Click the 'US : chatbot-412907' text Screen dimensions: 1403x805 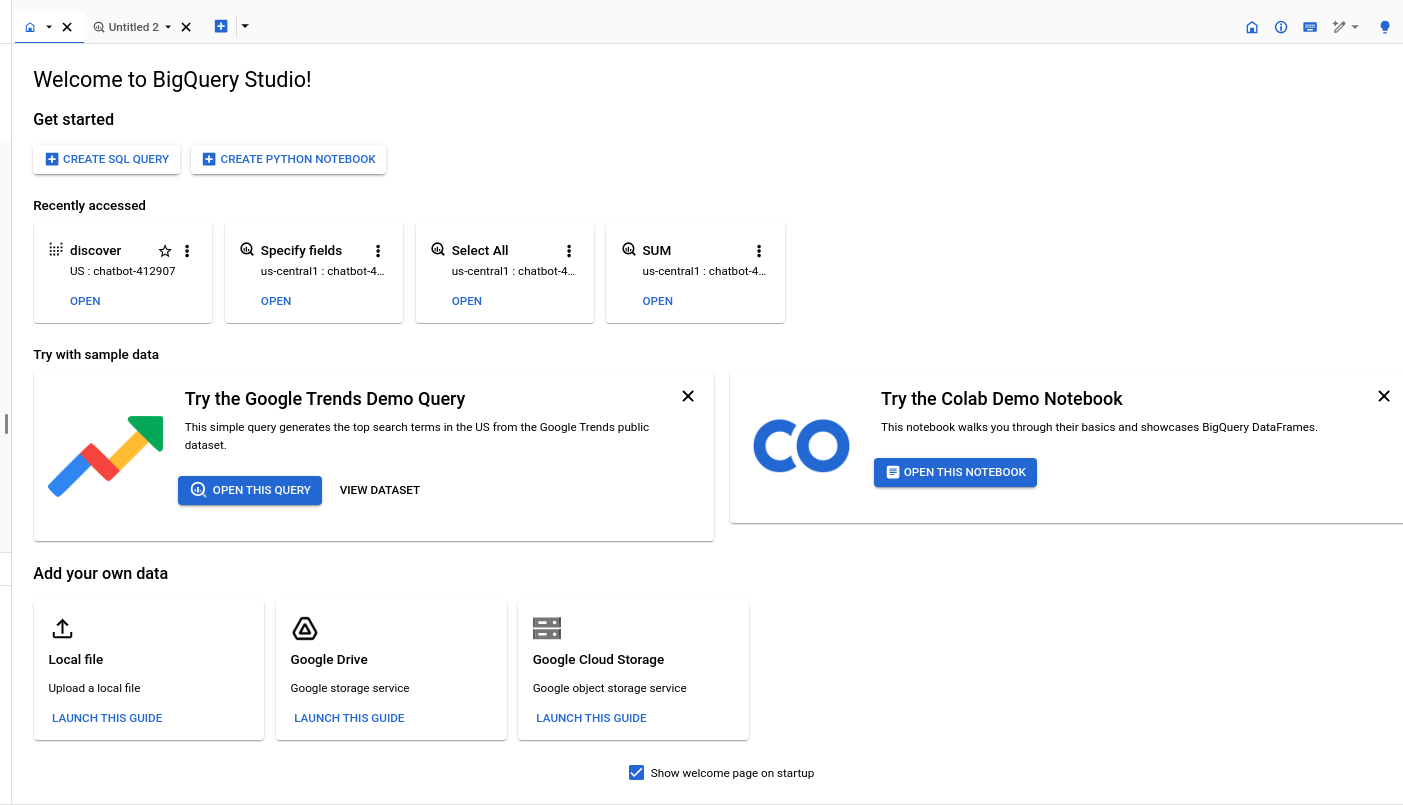[123, 271]
